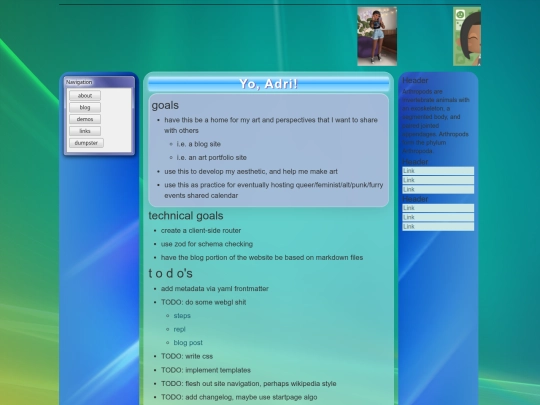Click add metadata via yaml frontmatter
The image size is (540, 405).
click(x=215, y=289)
